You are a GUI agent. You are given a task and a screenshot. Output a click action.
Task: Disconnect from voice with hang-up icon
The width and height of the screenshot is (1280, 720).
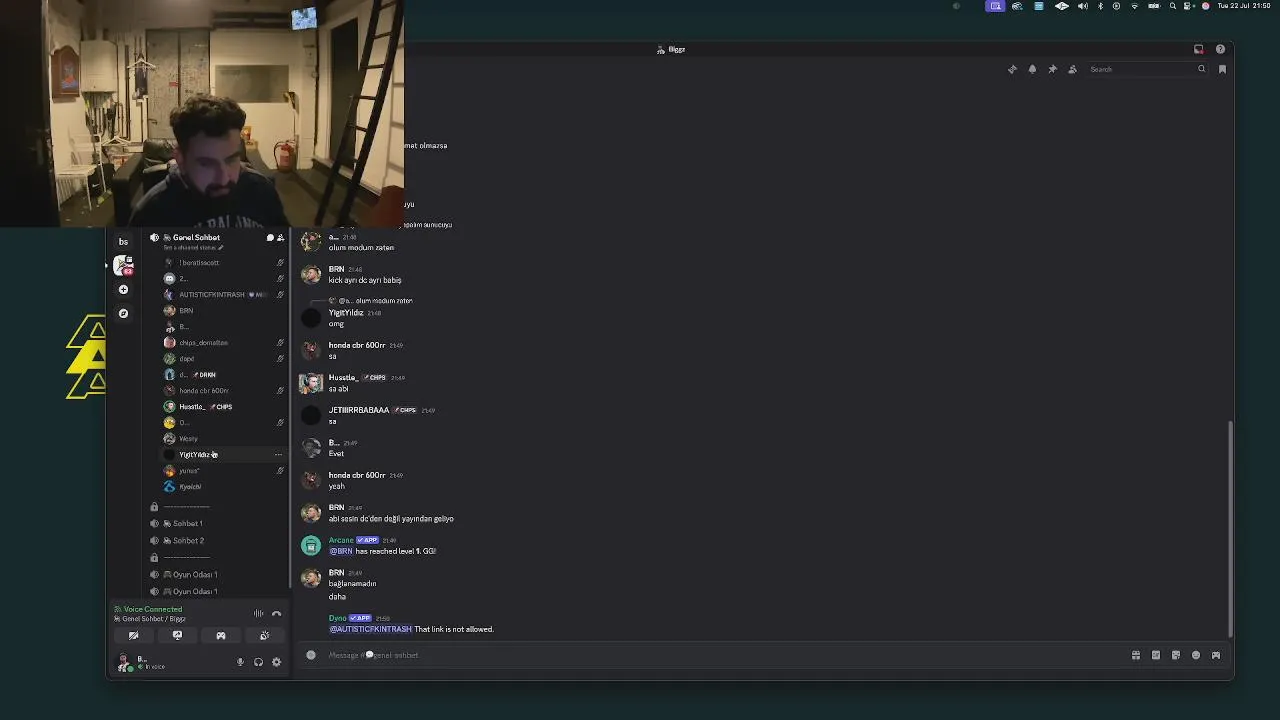coord(277,613)
